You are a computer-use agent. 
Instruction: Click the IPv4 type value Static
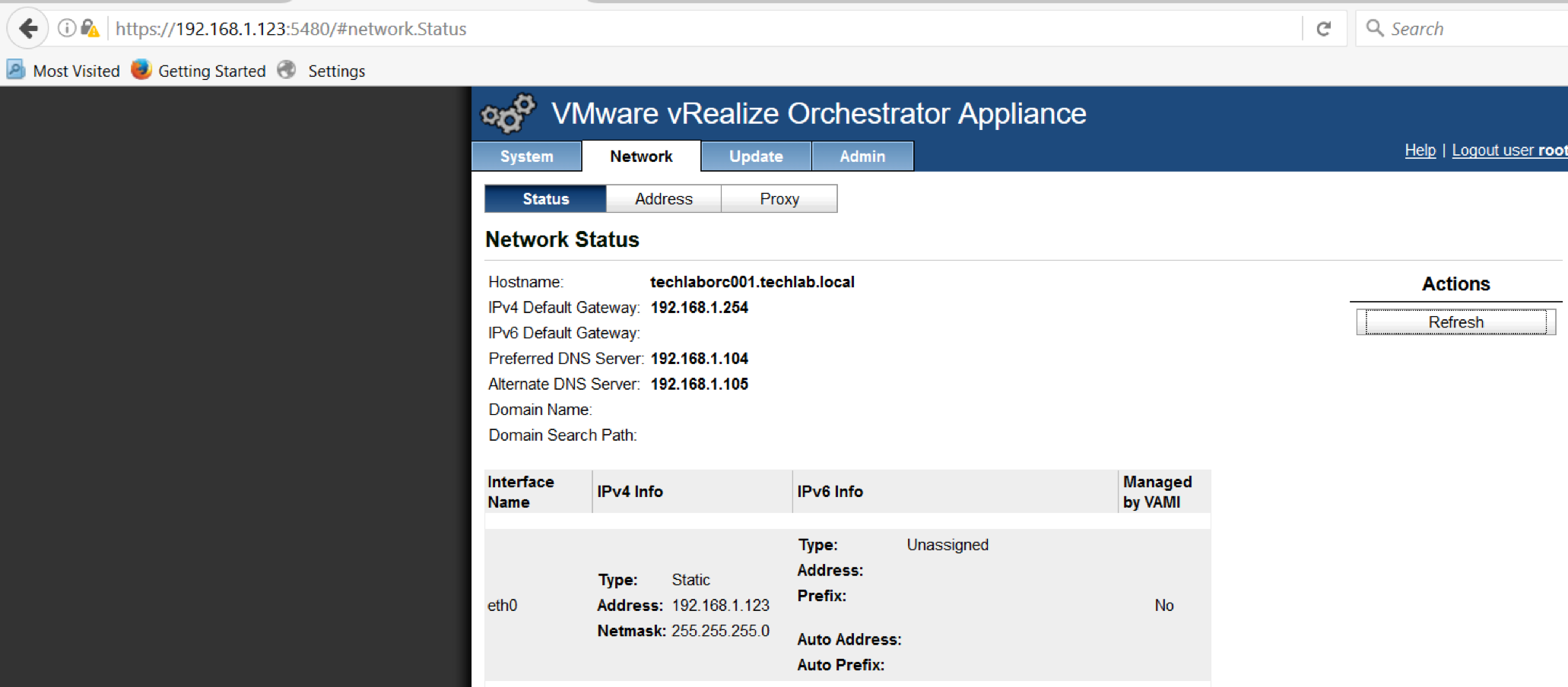(690, 580)
